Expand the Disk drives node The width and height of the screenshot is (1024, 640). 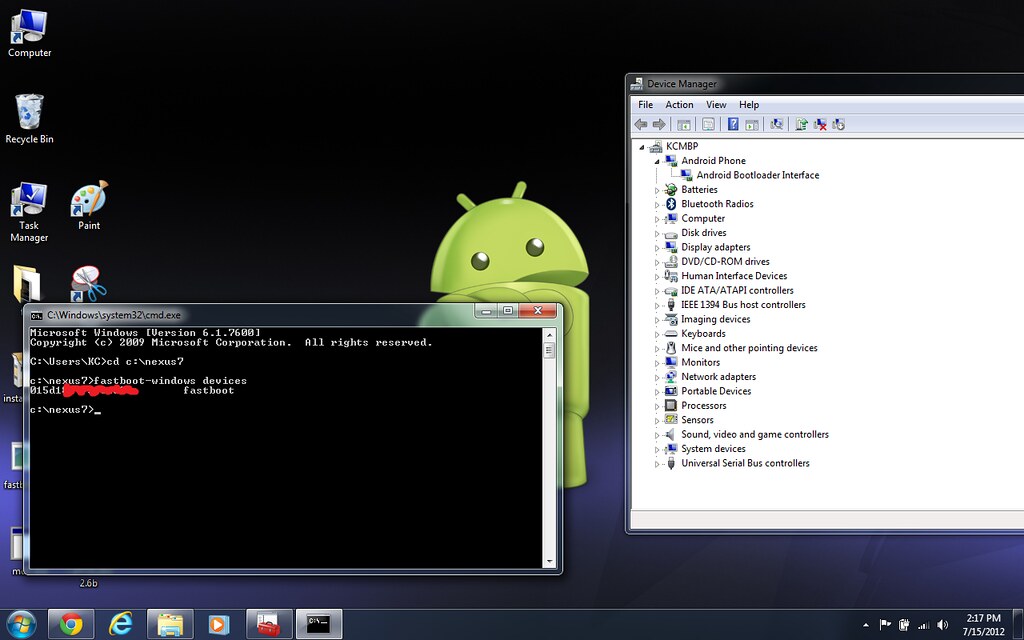tap(657, 234)
